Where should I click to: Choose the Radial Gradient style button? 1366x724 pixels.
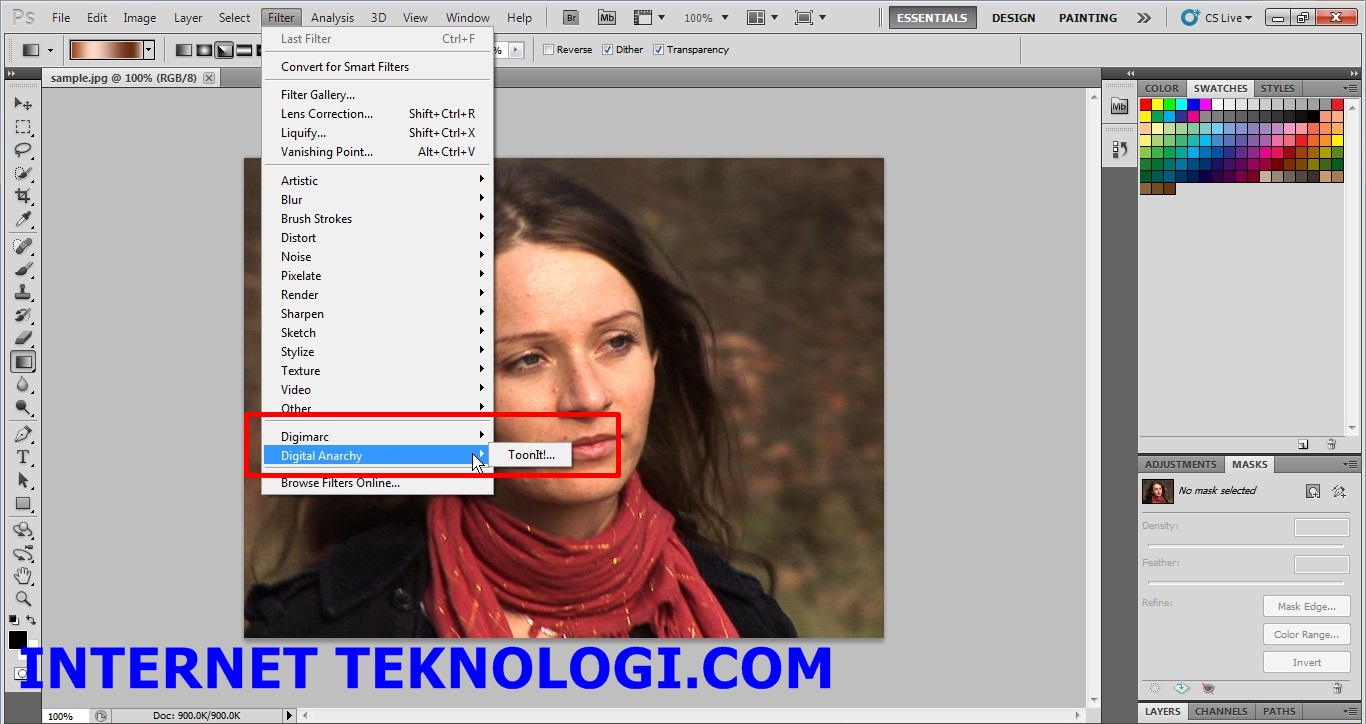(x=203, y=50)
